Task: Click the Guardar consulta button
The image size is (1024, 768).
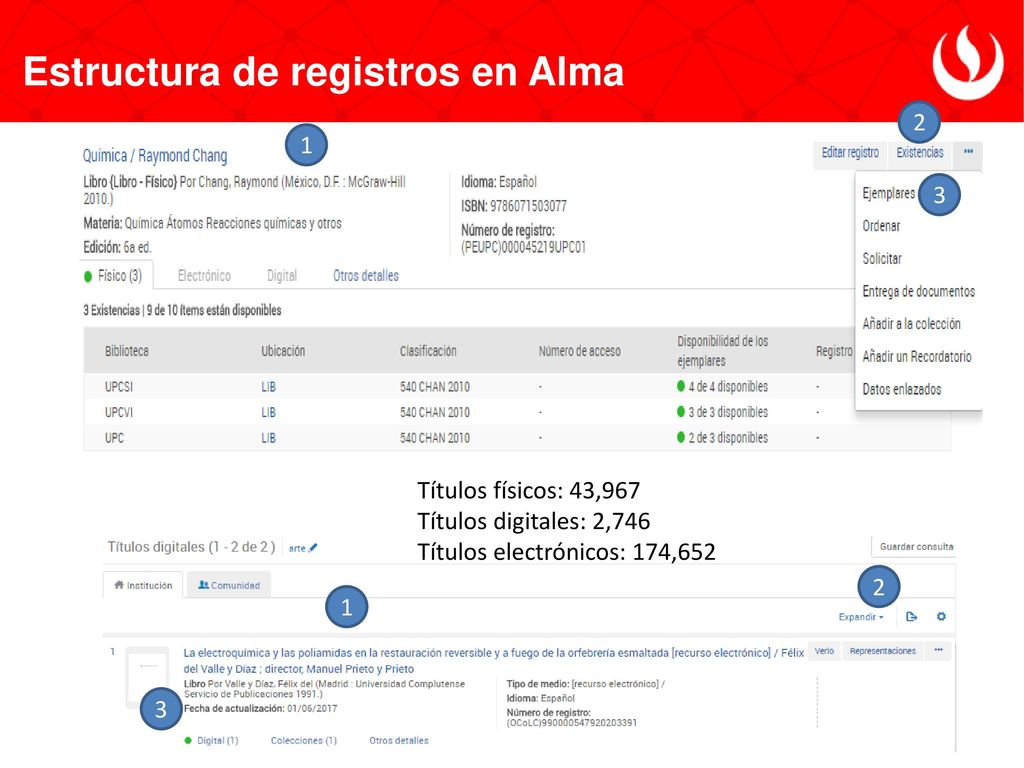Action: pyautogui.click(x=916, y=547)
